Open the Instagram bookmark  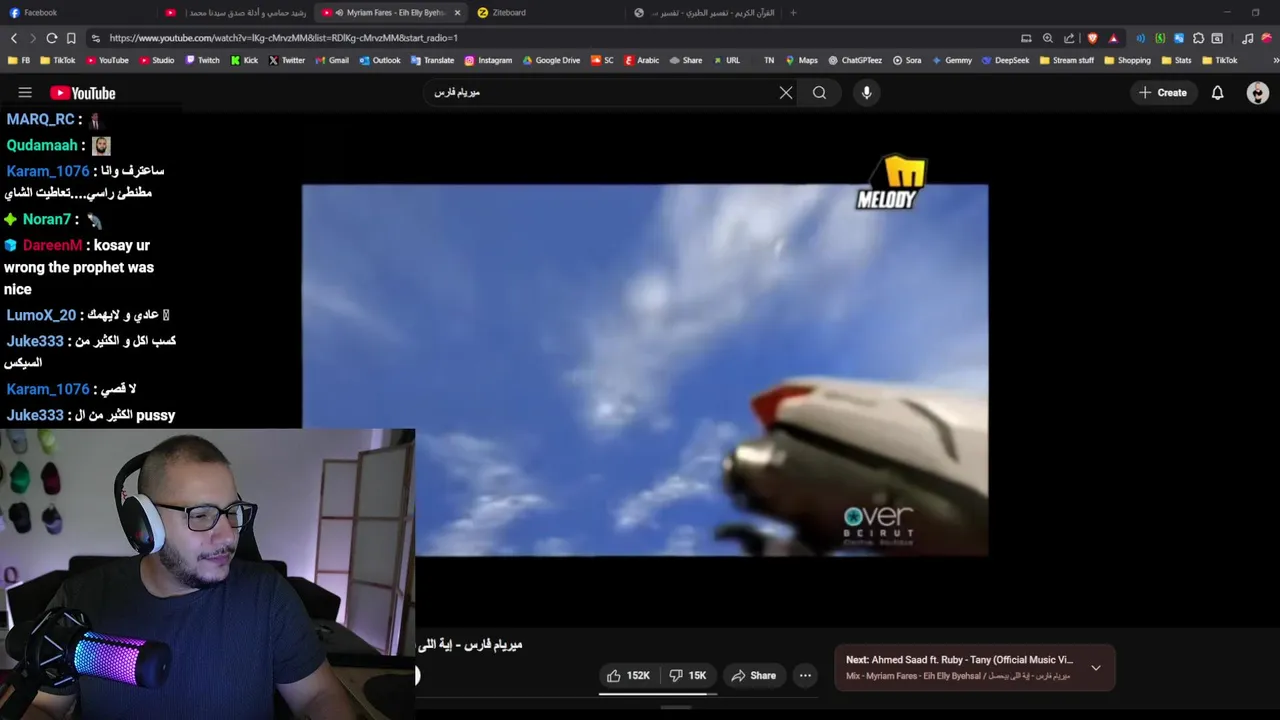pos(488,60)
